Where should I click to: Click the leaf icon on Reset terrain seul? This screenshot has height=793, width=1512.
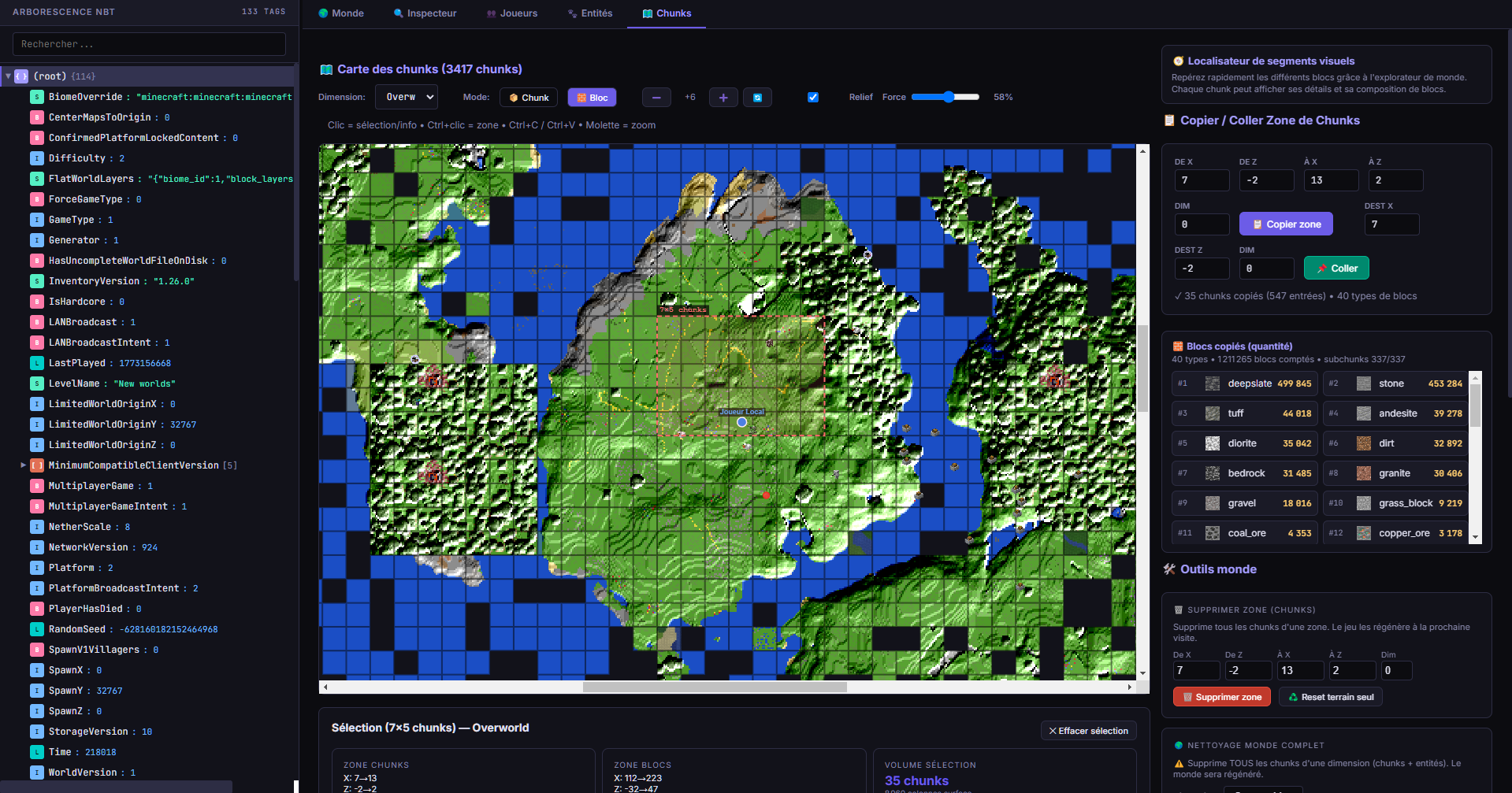[1295, 696]
